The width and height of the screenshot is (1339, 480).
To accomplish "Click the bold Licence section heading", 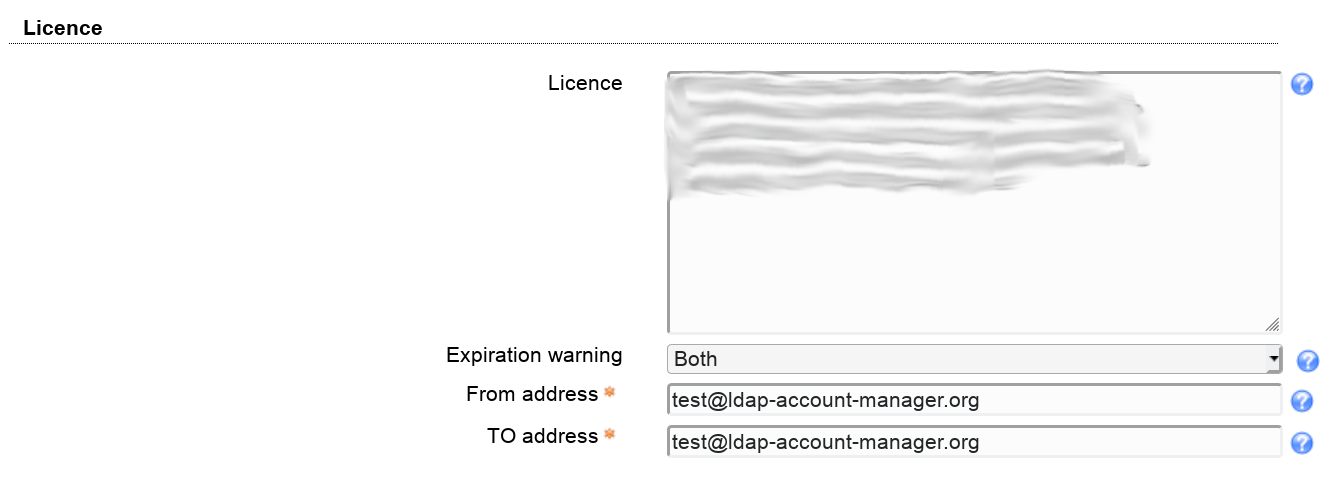I will 63,28.
